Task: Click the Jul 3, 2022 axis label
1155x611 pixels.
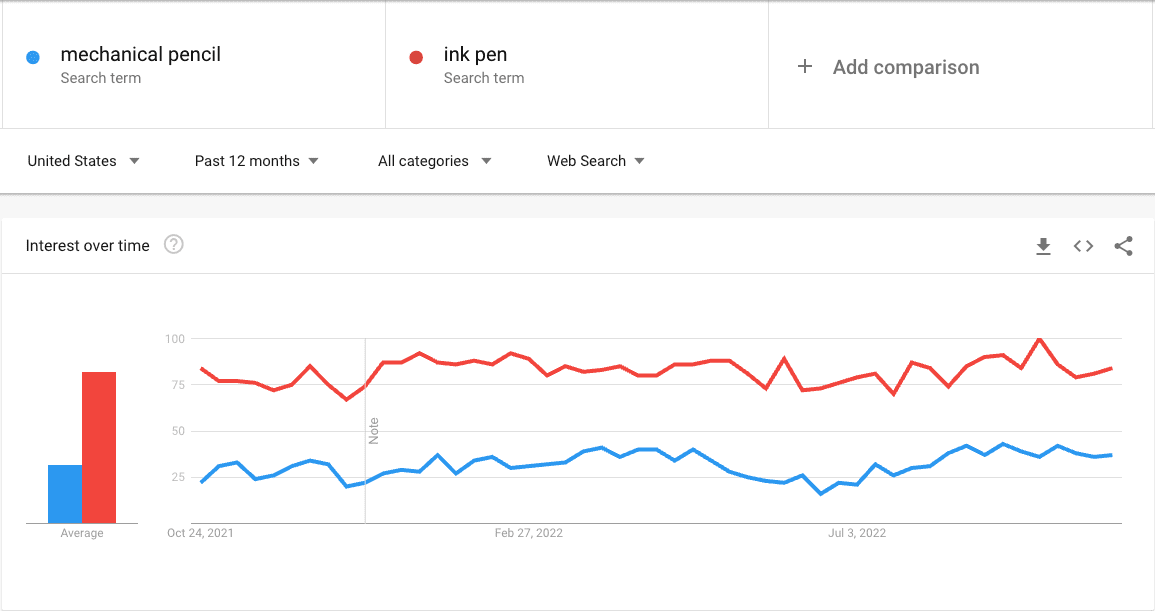Action: (x=857, y=533)
